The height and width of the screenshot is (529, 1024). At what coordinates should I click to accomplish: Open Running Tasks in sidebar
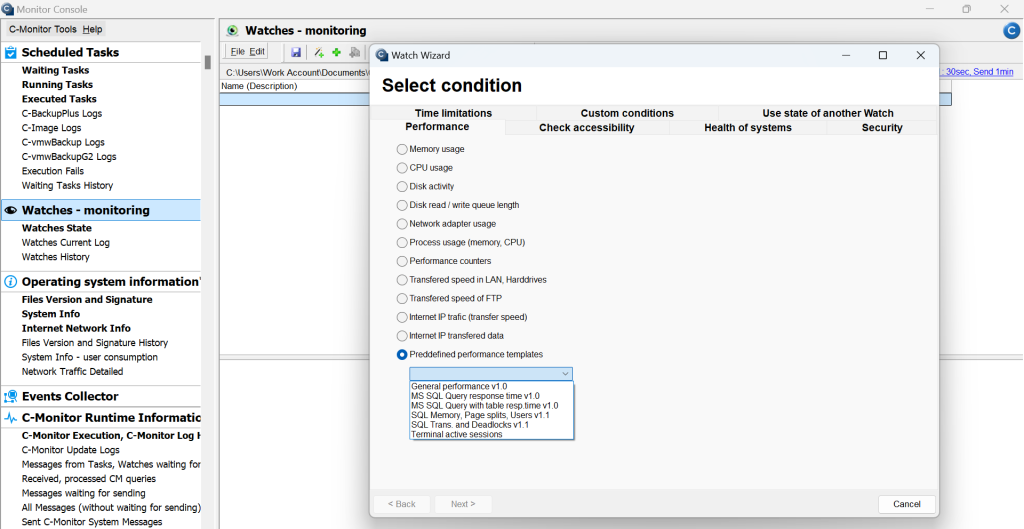point(57,84)
